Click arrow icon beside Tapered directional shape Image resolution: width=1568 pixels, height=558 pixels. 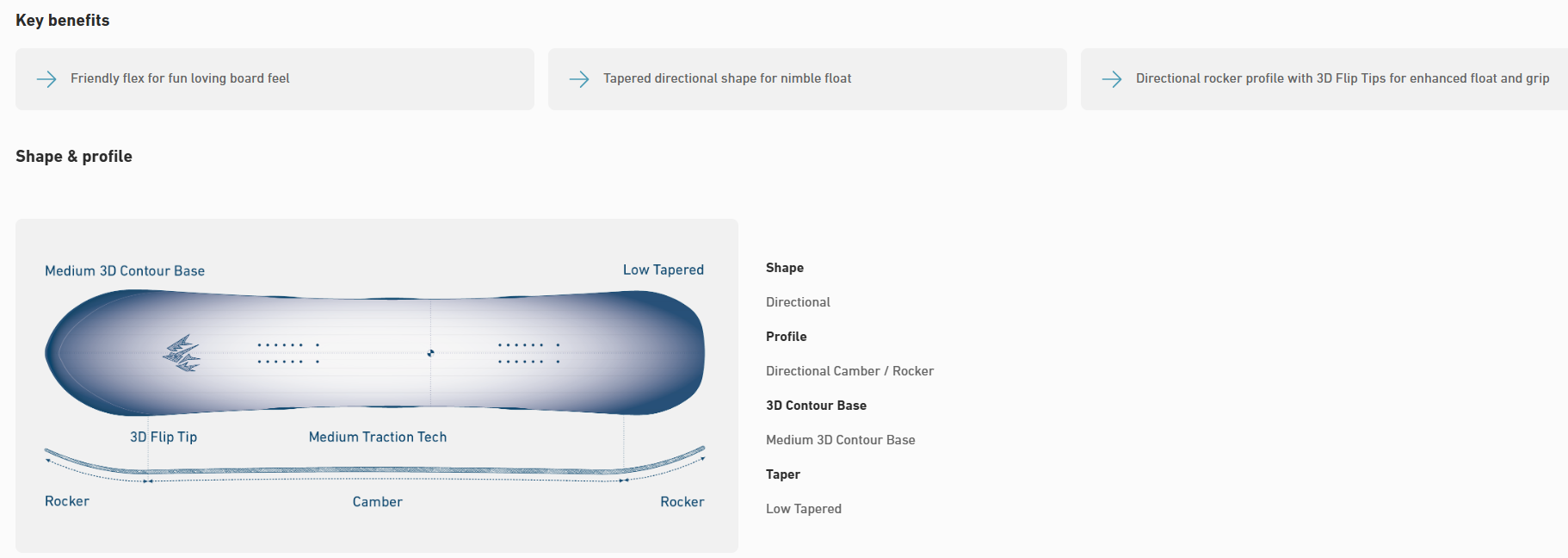[579, 79]
